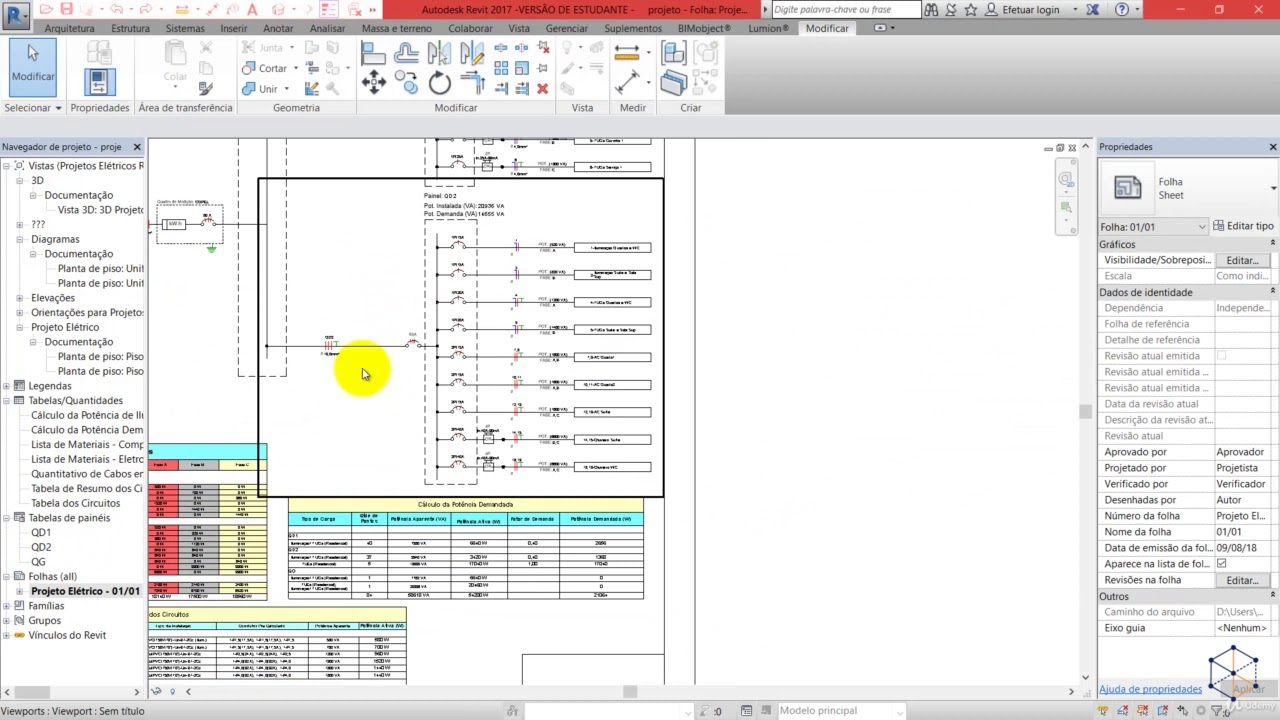Open the Cortar dropdown arrow
The width and height of the screenshot is (1280, 720).
tap(294, 69)
